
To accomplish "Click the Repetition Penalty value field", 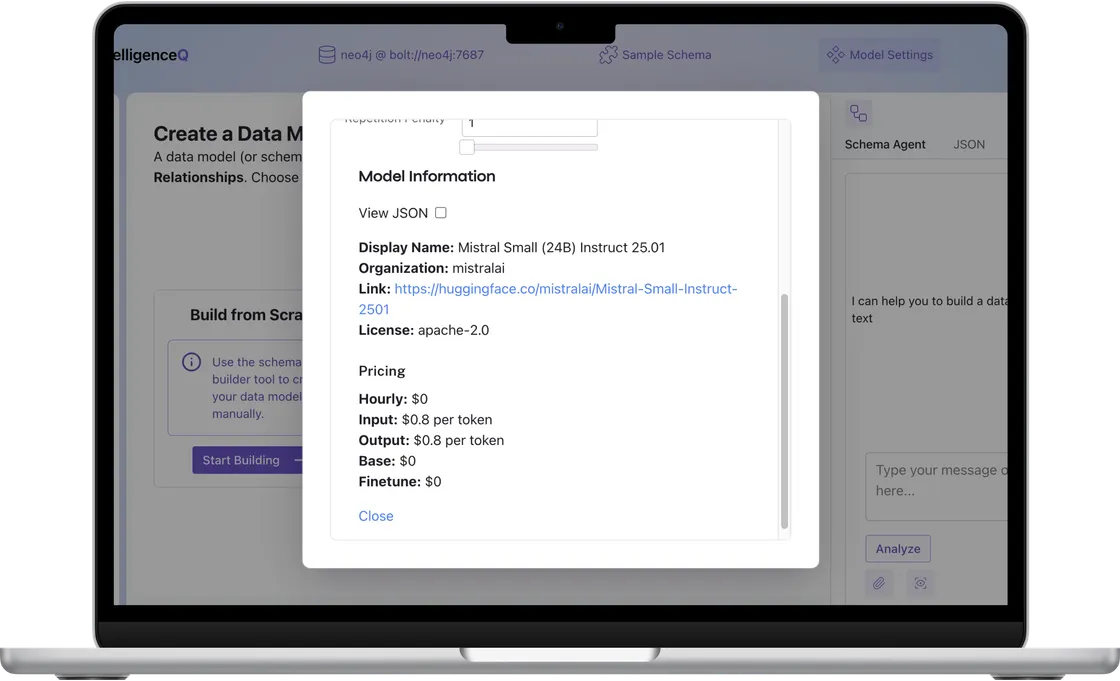I will point(529,126).
